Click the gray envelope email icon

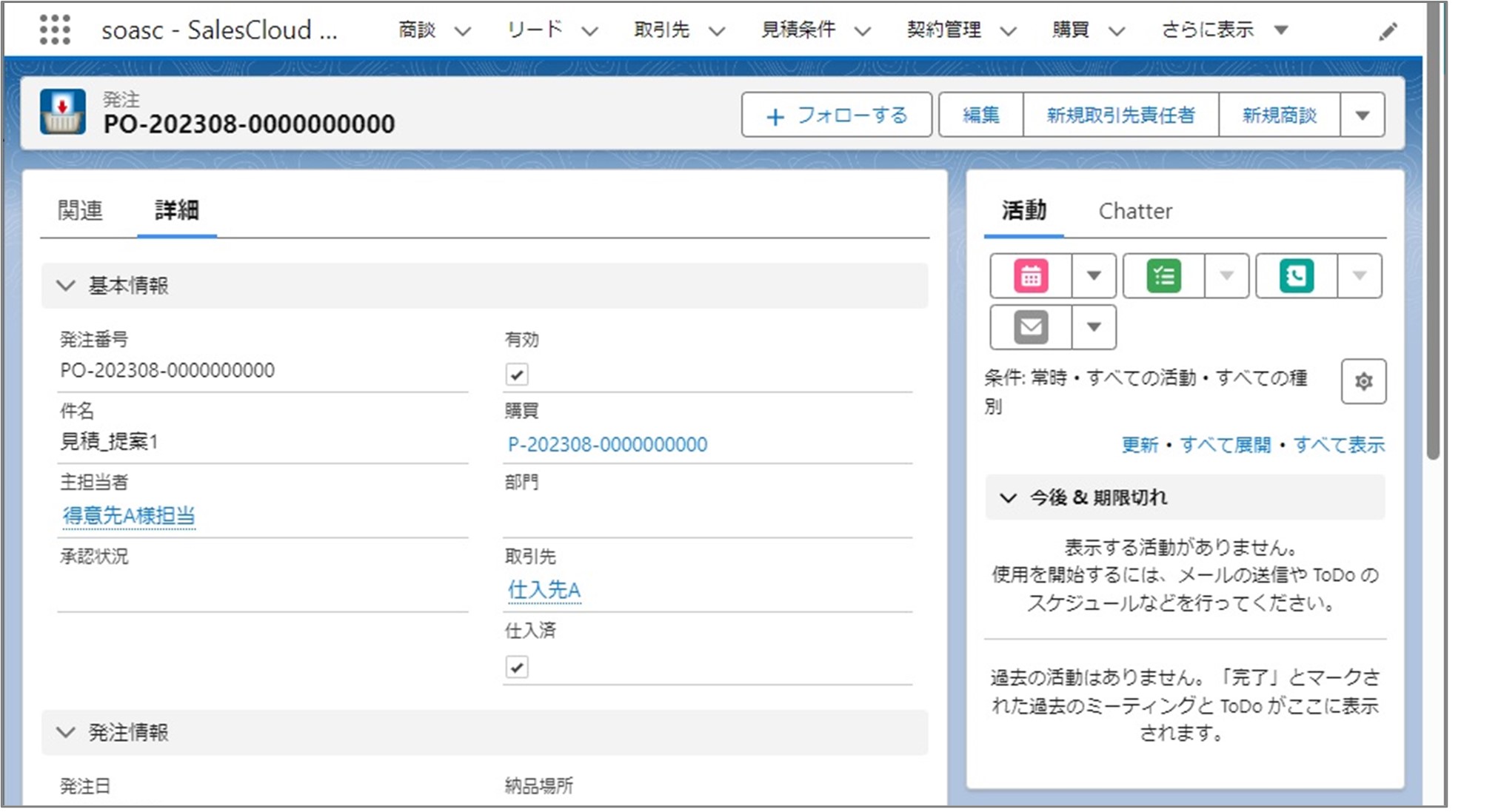(x=1031, y=327)
